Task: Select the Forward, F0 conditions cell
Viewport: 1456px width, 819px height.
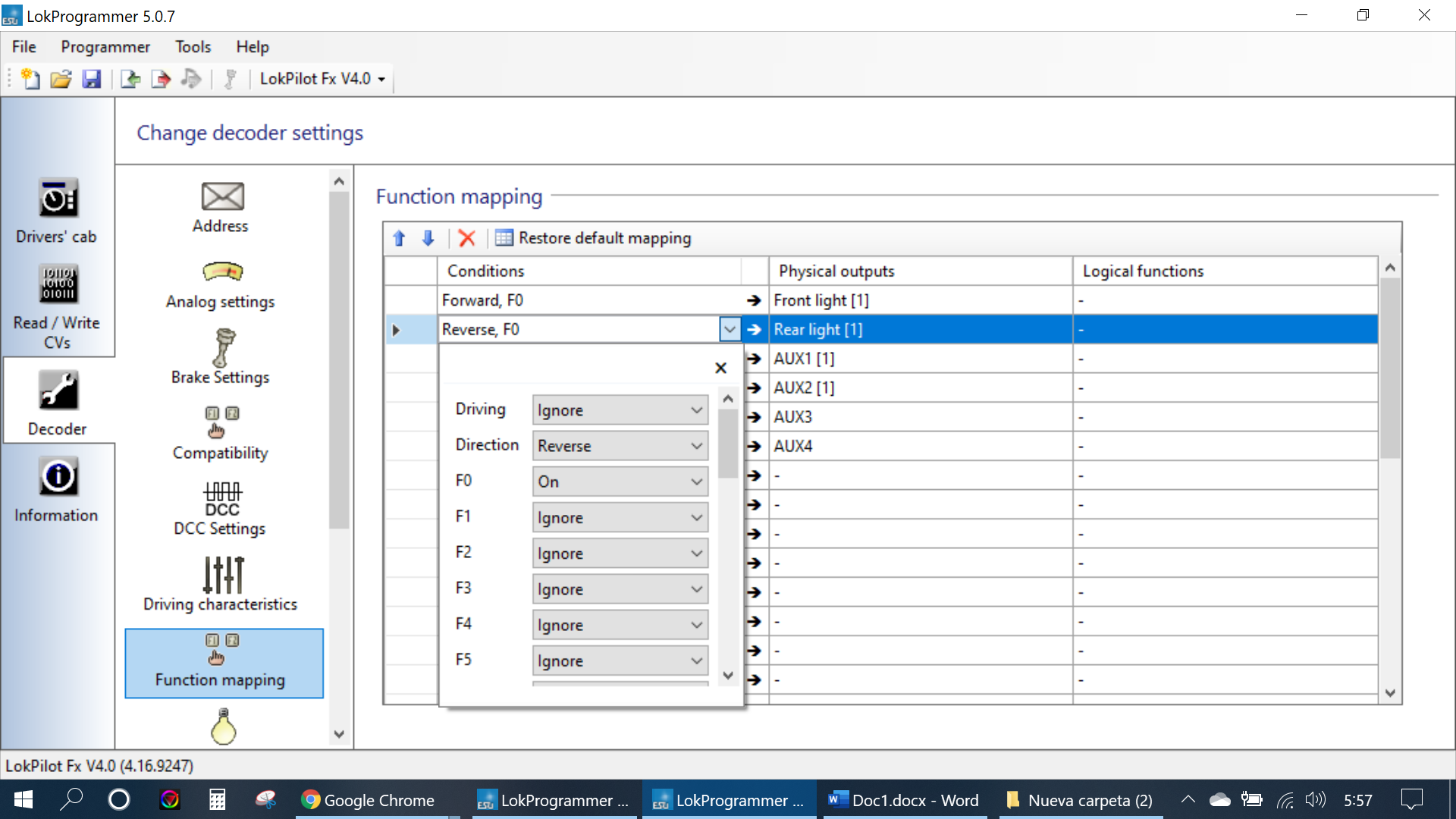Action: click(x=589, y=300)
